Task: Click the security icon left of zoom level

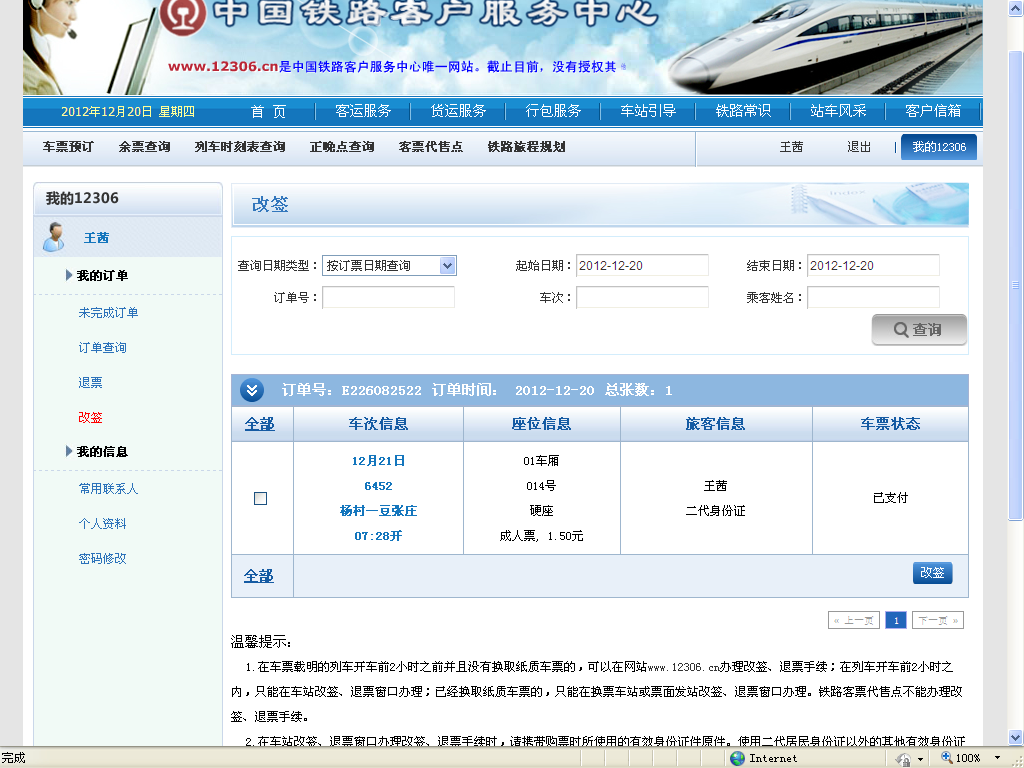Action: pyautogui.click(x=904, y=759)
